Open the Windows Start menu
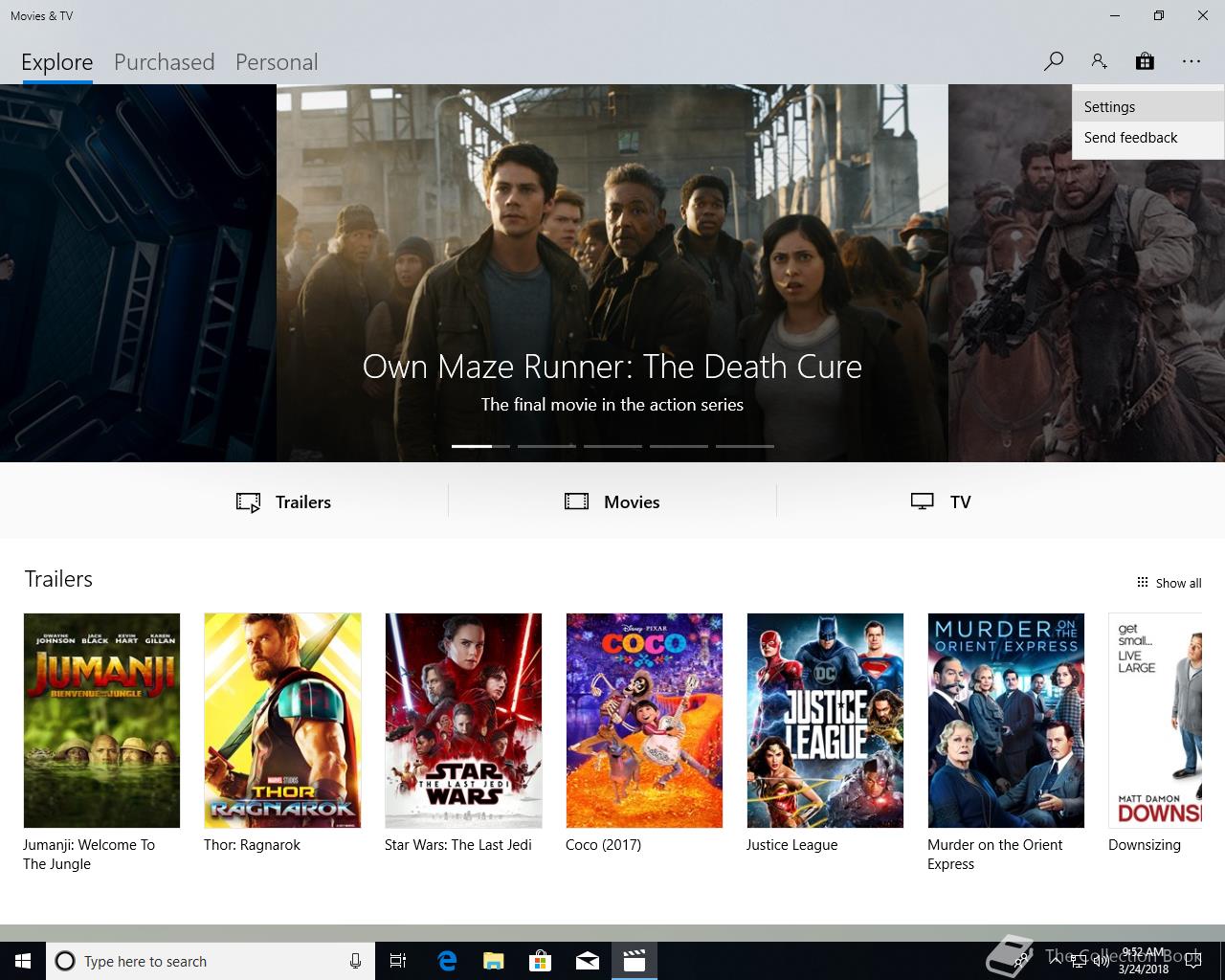Image resolution: width=1225 pixels, height=980 pixels. tap(23, 961)
